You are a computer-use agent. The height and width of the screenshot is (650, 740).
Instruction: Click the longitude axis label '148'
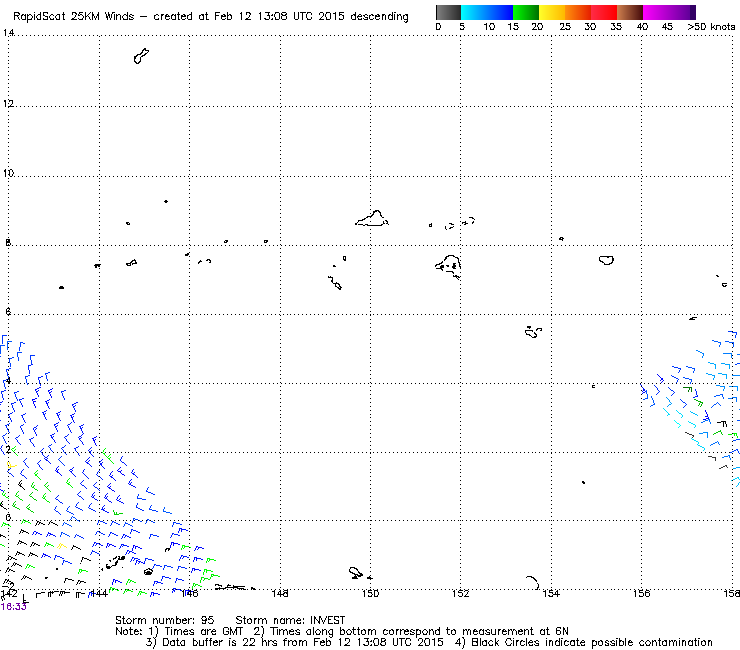[x=280, y=593]
